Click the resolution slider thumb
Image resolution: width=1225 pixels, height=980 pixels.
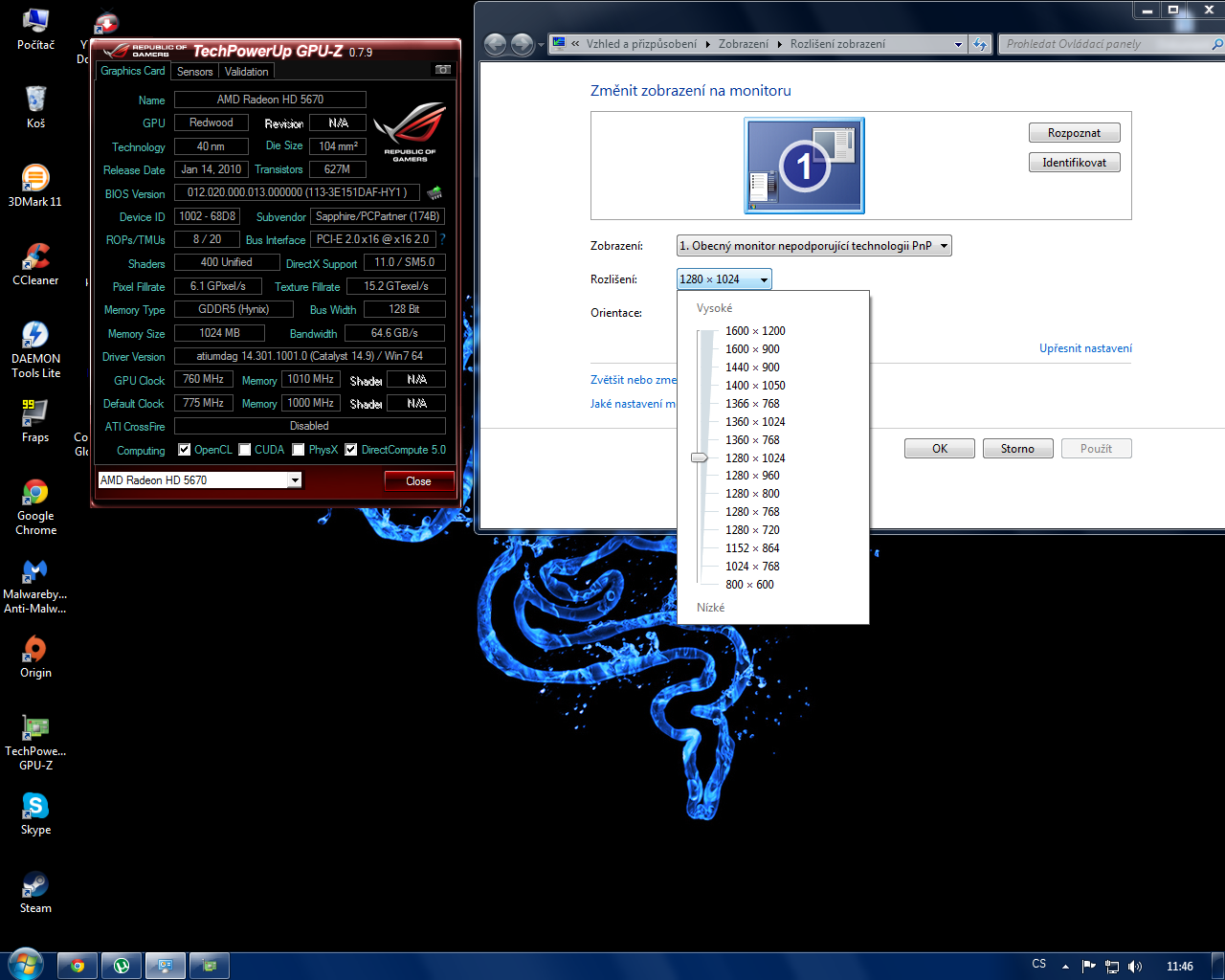[700, 457]
